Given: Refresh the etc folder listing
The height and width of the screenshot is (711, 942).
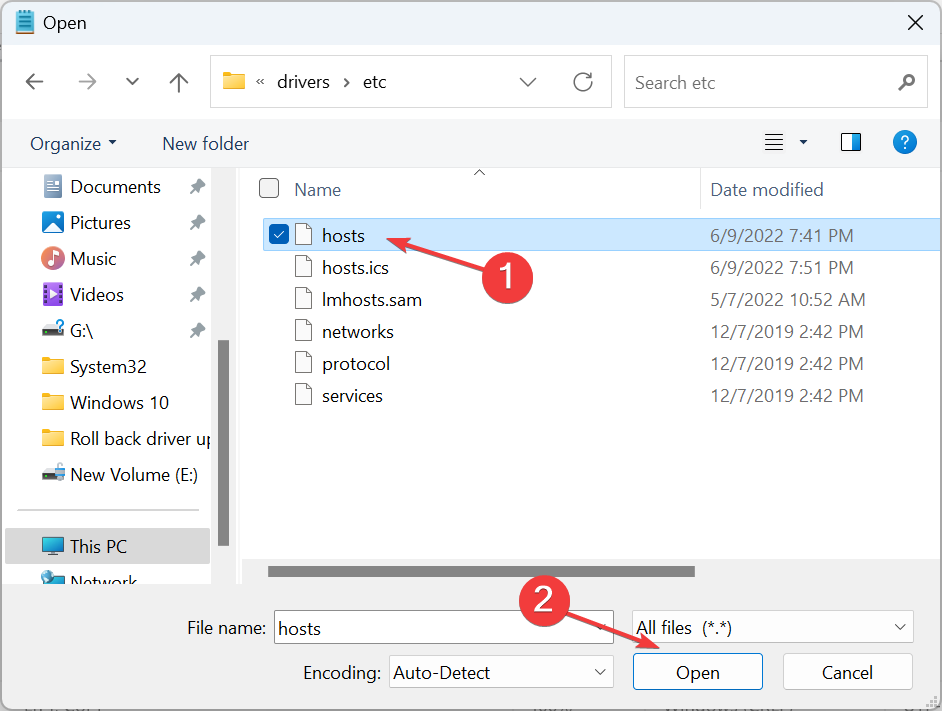Looking at the screenshot, I should pos(582,82).
